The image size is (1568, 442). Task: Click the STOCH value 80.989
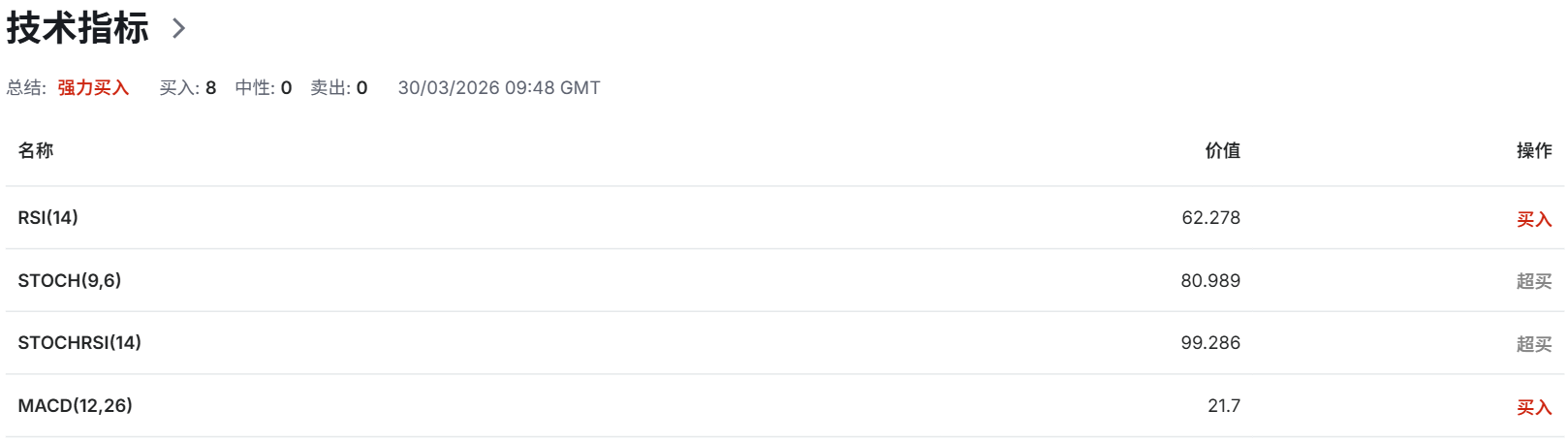click(x=1210, y=281)
